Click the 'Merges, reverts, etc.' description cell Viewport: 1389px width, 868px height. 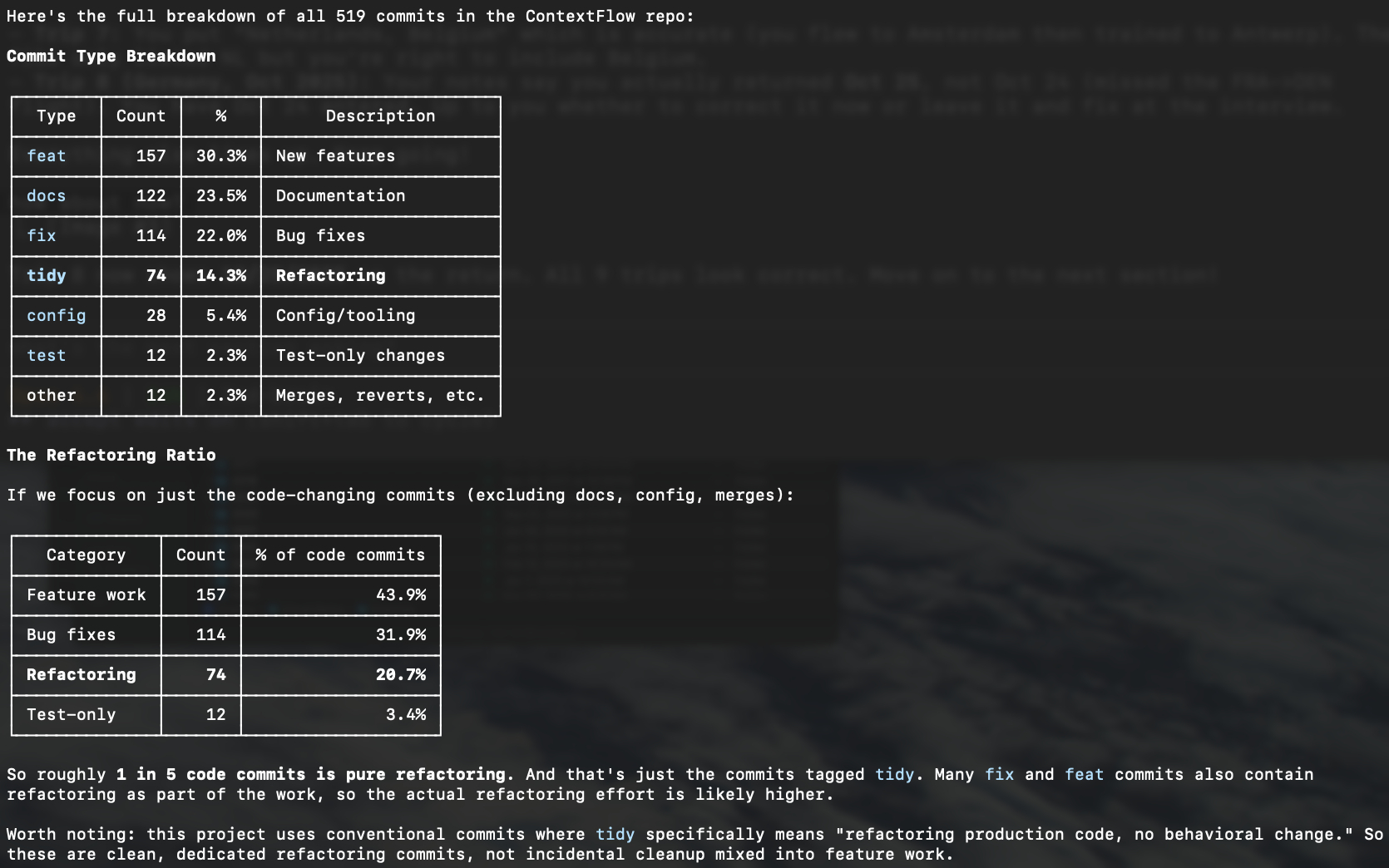(380, 396)
